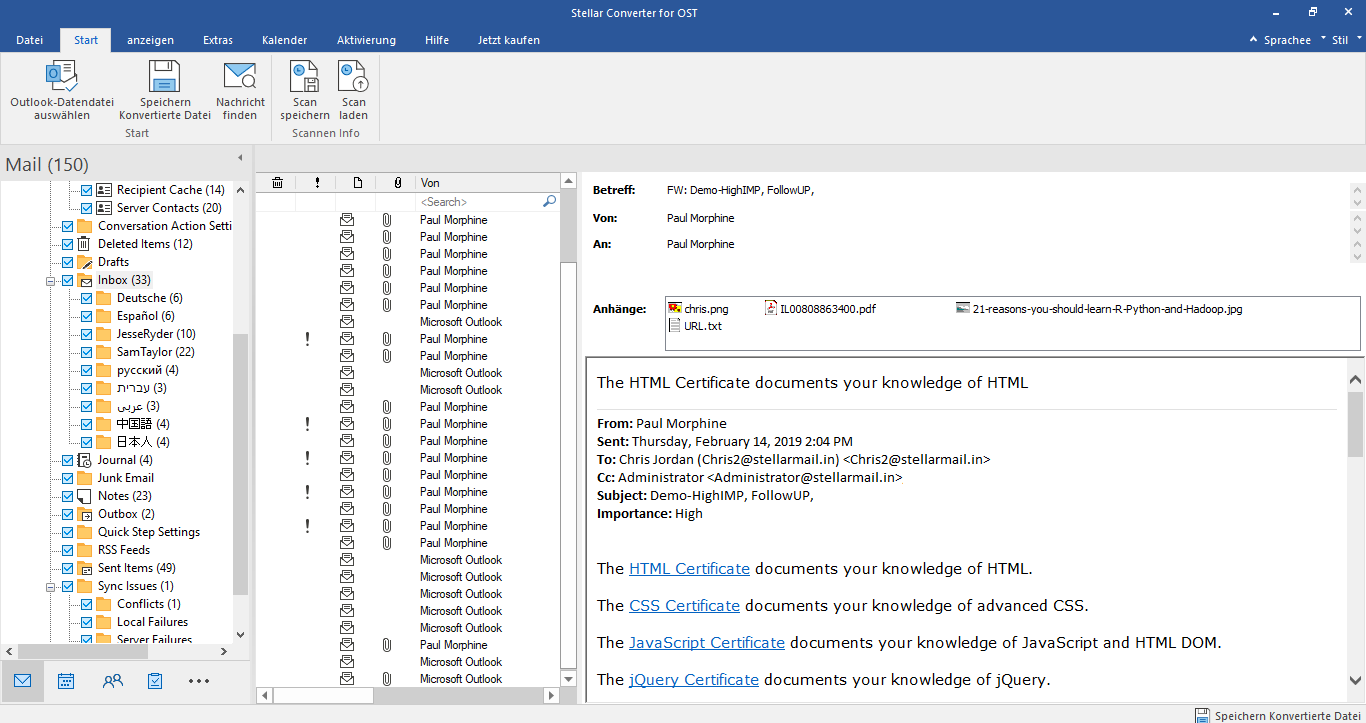Switch to the Kalender tab

tap(284, 40)
